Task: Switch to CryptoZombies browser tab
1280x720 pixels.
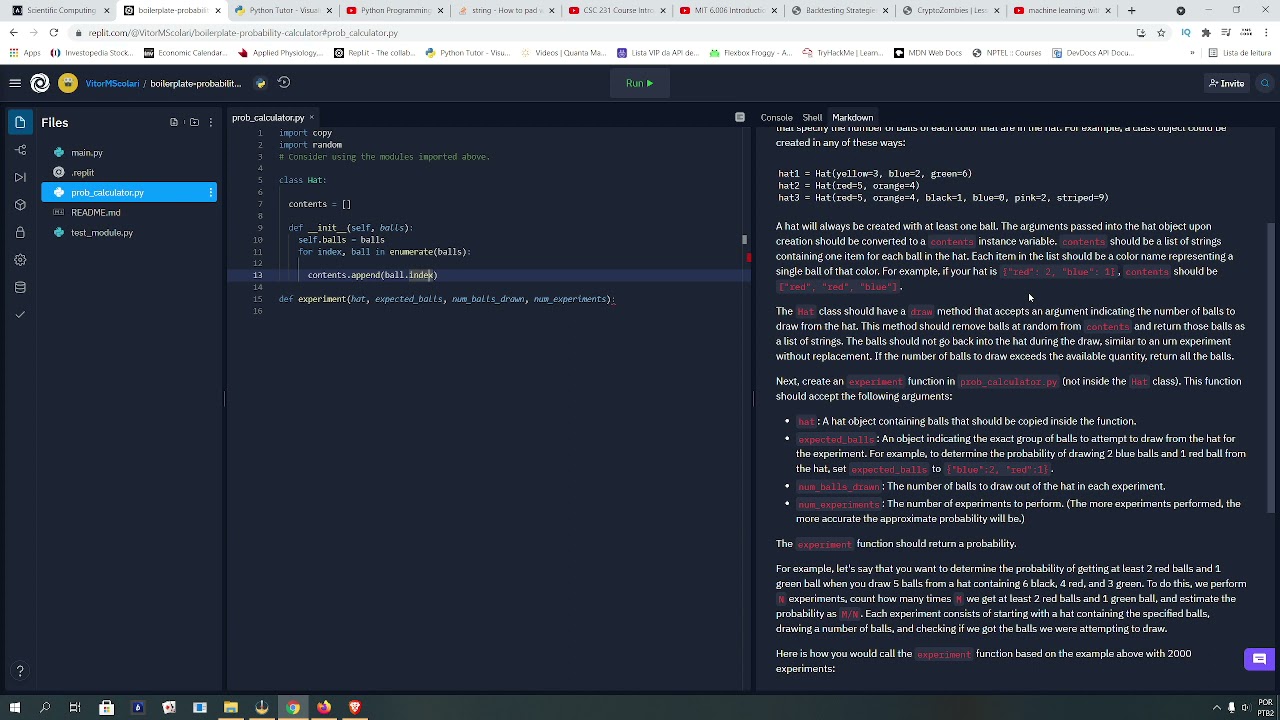Action: (951, 10)
